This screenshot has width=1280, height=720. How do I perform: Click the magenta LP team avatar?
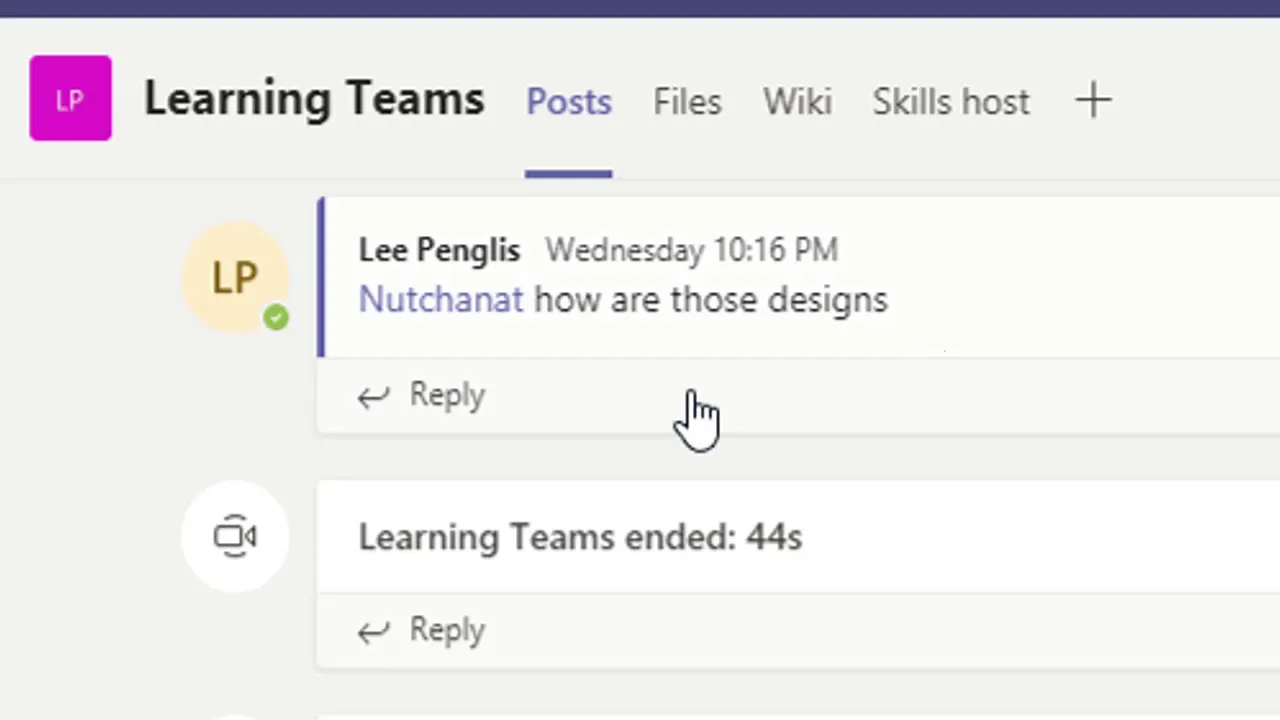(70, 98)
